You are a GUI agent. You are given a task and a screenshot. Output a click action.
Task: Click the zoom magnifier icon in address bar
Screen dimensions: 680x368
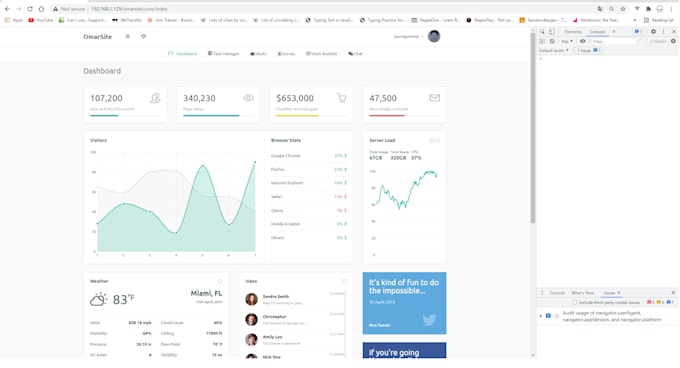(611, 9)
